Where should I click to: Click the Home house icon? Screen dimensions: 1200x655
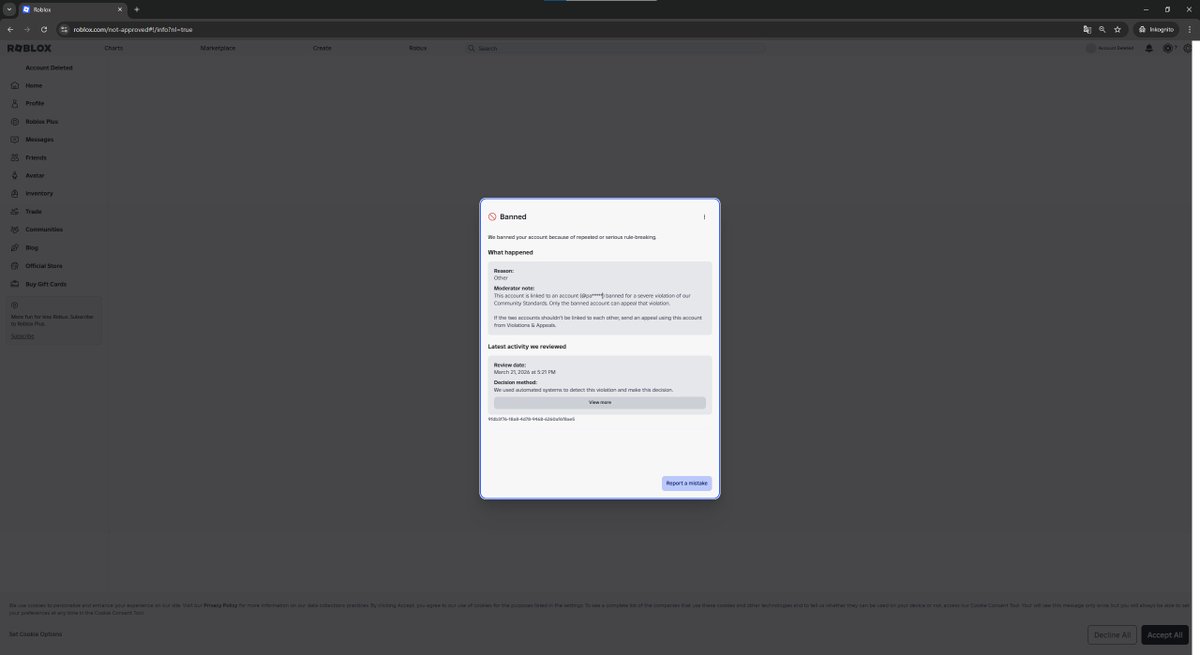[x=15, y=86]
